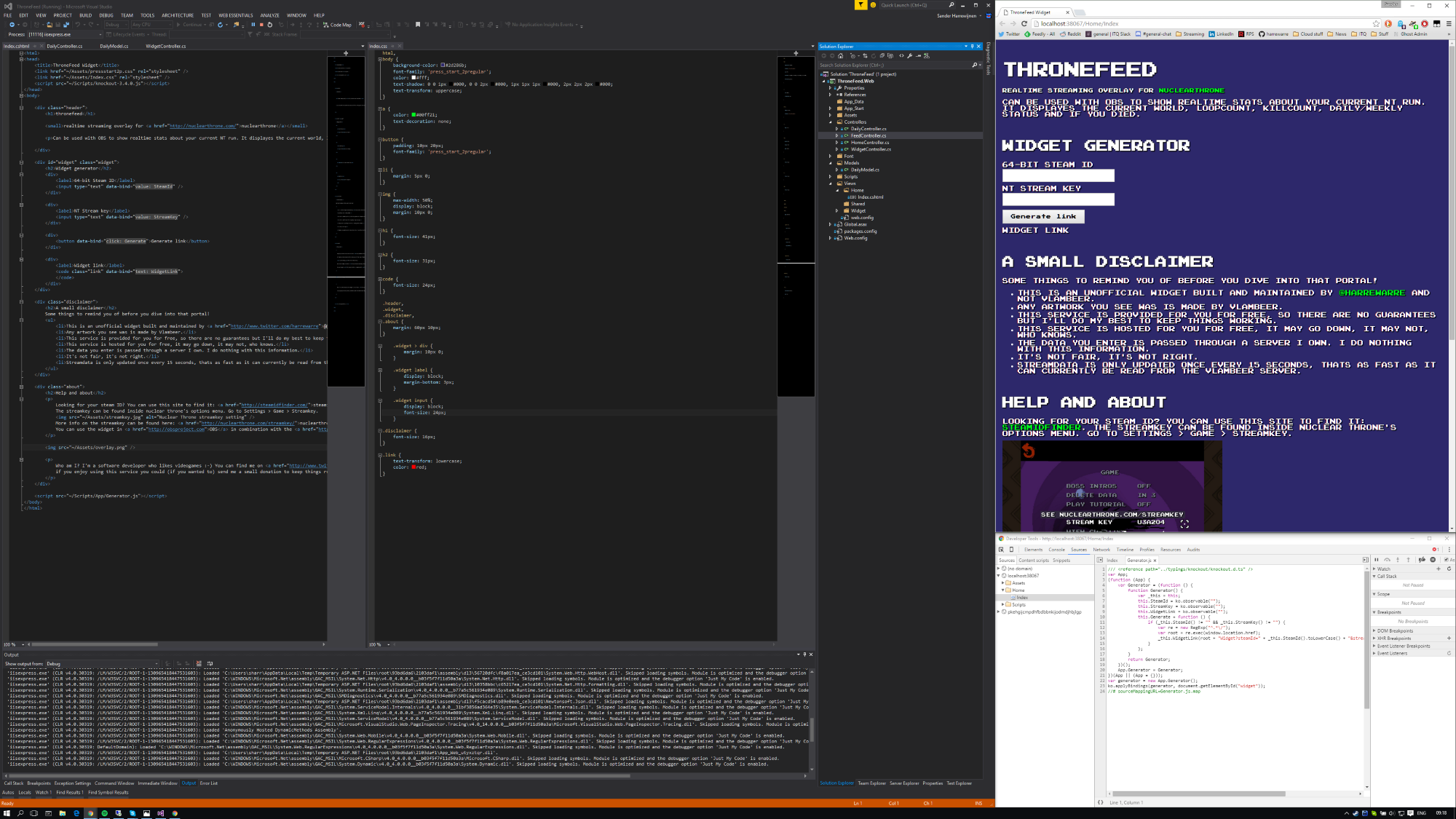
Task: Switch to Error List tab at the bottom
Action: (x=209, y=783)
